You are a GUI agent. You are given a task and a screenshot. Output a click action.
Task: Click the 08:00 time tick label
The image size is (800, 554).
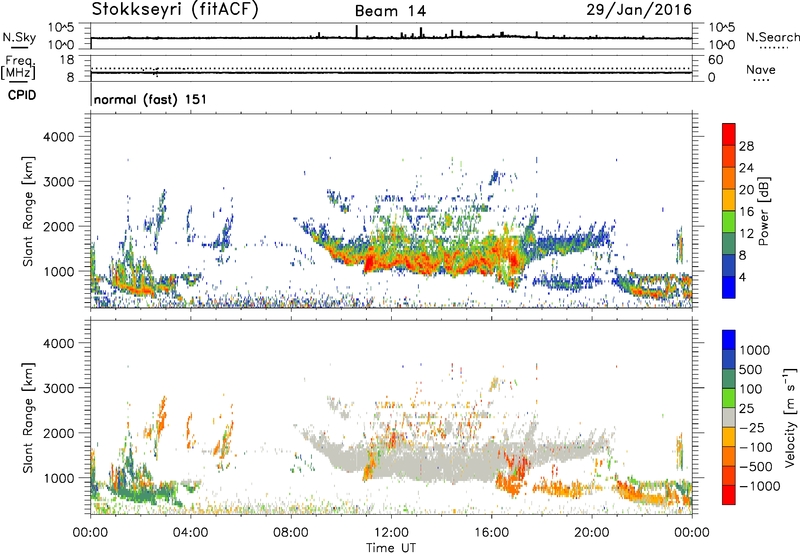[x=291, y=533]
